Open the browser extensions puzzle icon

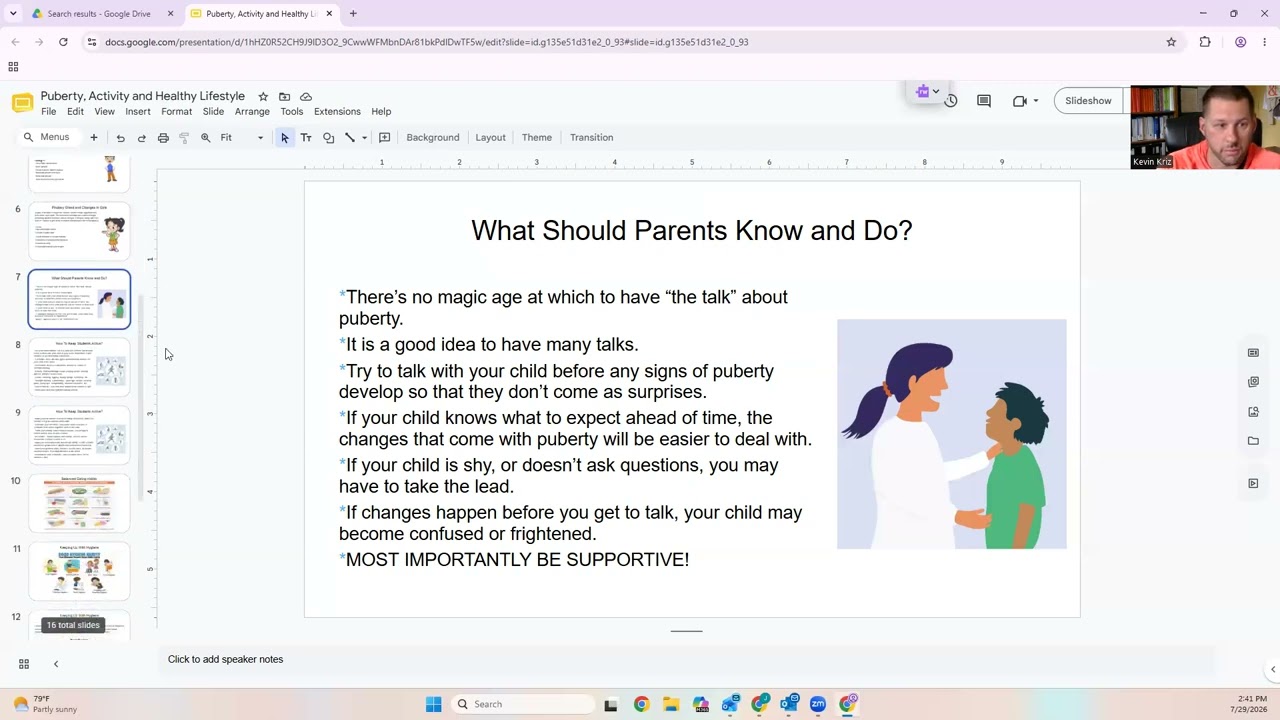coord(1205,42)
